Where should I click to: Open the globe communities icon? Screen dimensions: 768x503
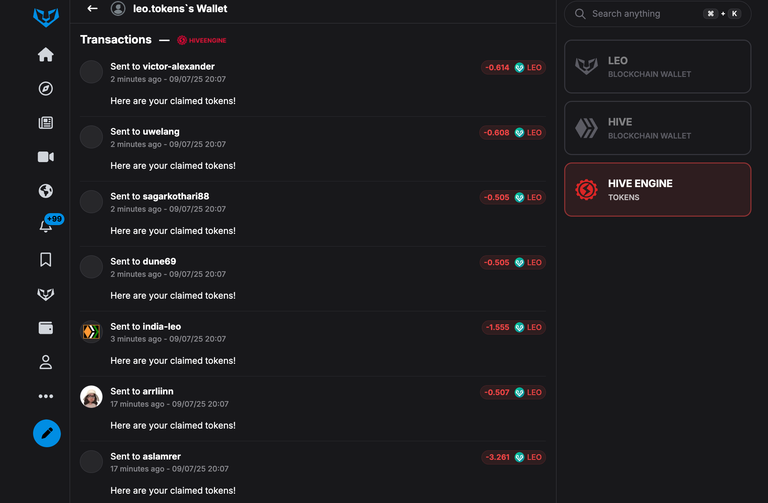click(x=46, y=191)
